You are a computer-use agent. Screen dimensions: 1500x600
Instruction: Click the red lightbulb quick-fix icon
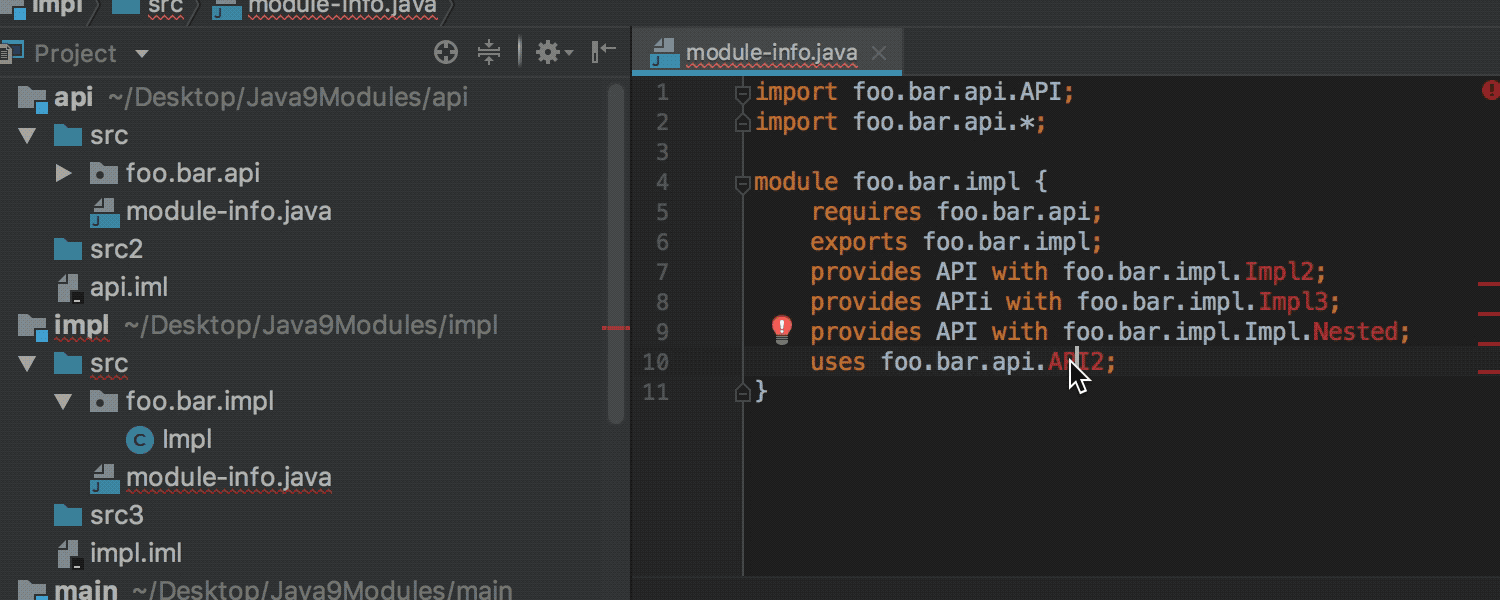point(782,330)
